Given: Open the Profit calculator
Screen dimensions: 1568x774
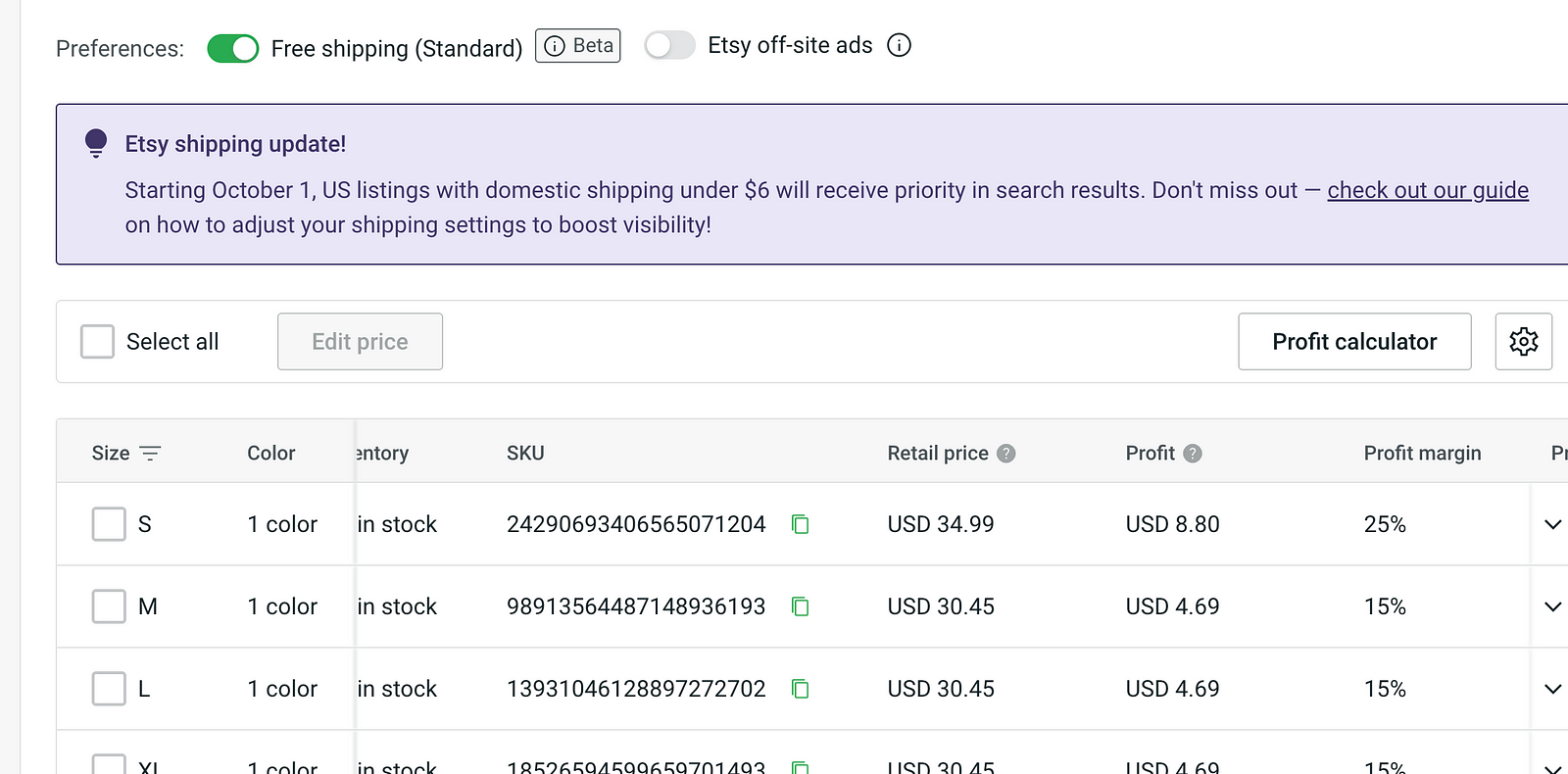Looking at the screenshot, I should 1353,341.
